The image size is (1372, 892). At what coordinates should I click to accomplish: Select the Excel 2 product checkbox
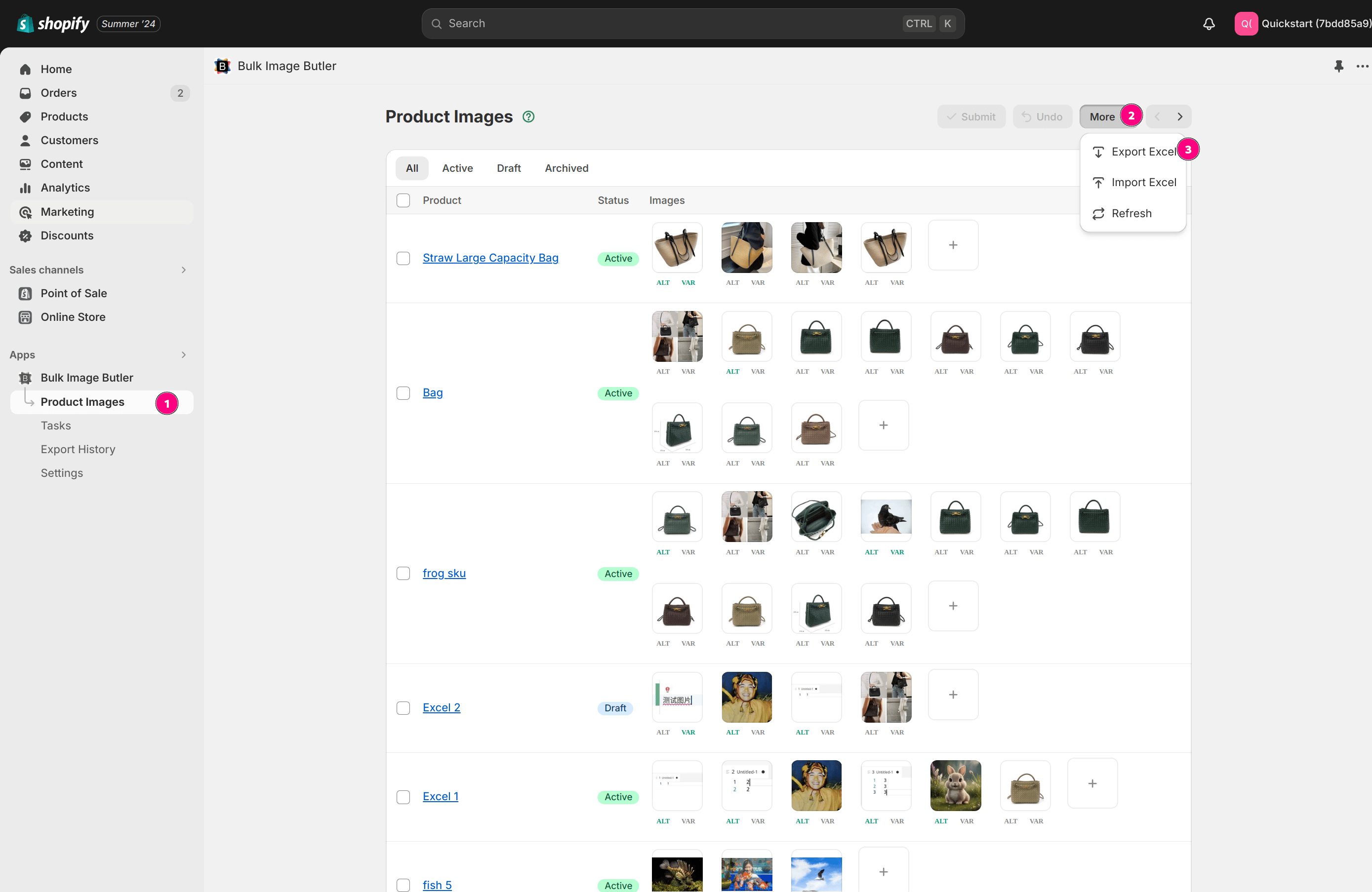click(x=403, y=708)
